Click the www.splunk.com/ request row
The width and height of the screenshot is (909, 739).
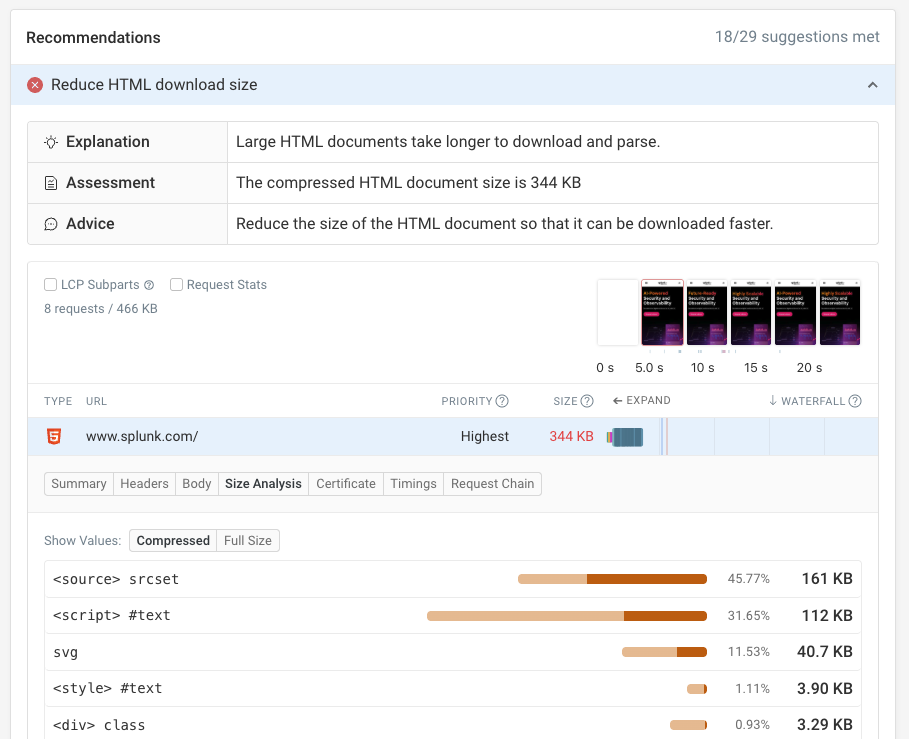144,436
